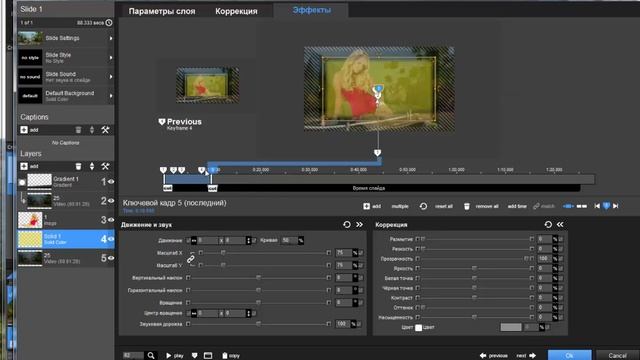640x360 pixels.
Task: Click slide time clock icon
Action: 109,23
